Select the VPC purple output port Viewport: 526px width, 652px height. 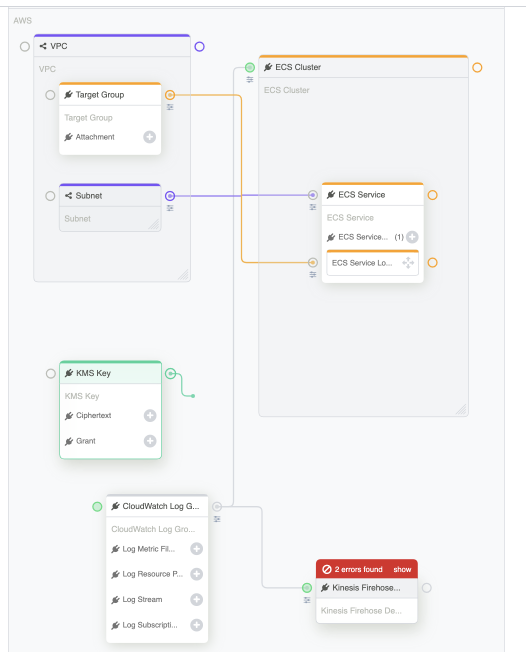pos(200,47)
